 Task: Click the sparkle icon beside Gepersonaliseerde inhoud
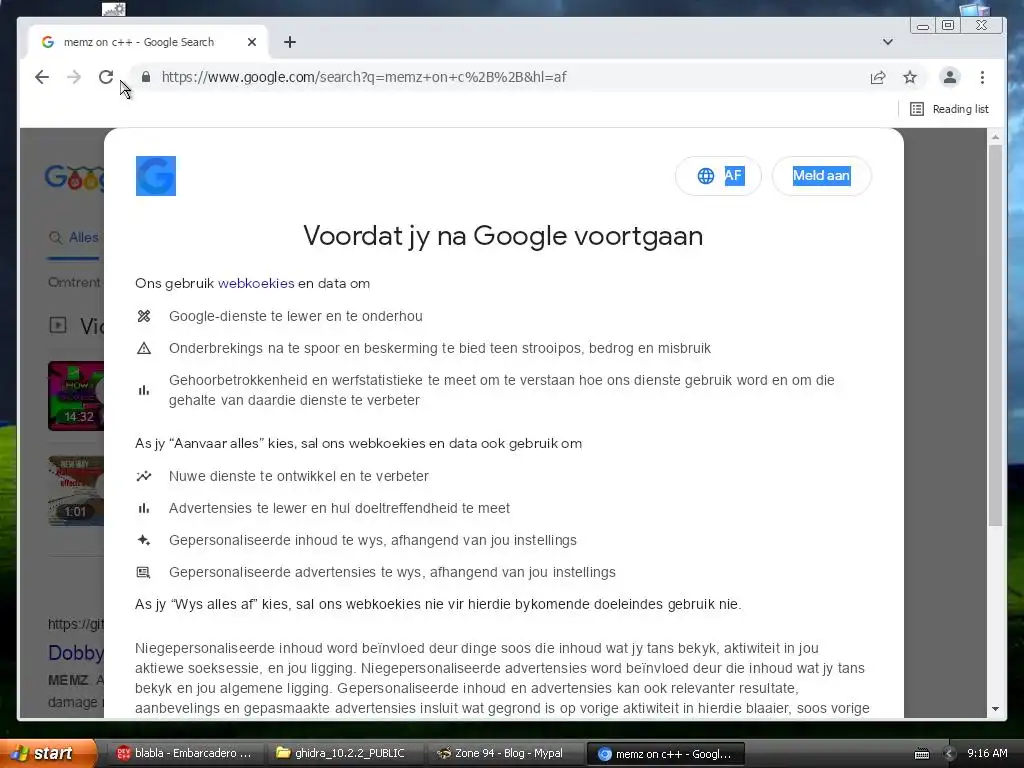144,540
